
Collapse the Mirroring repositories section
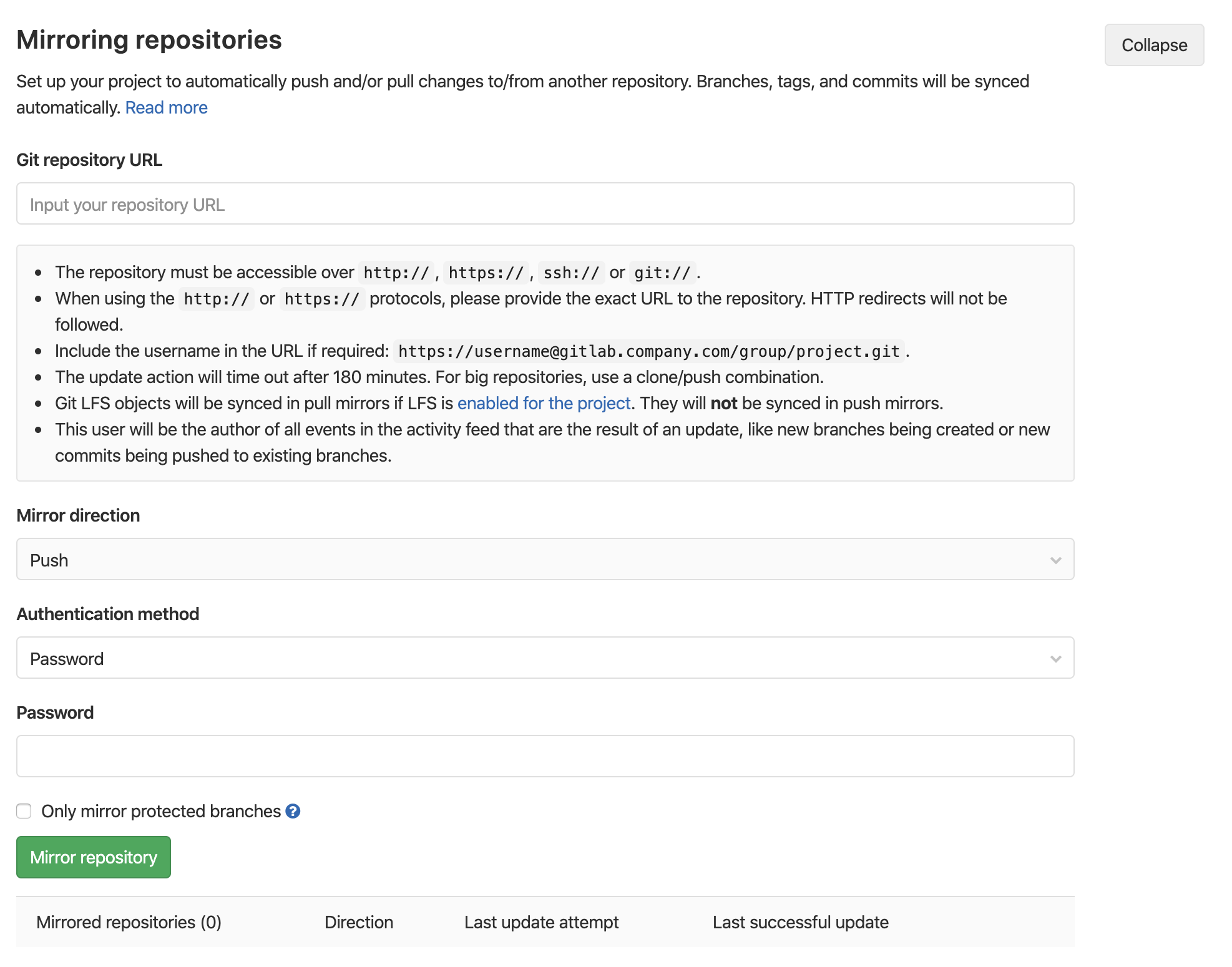pos(1153,46)
